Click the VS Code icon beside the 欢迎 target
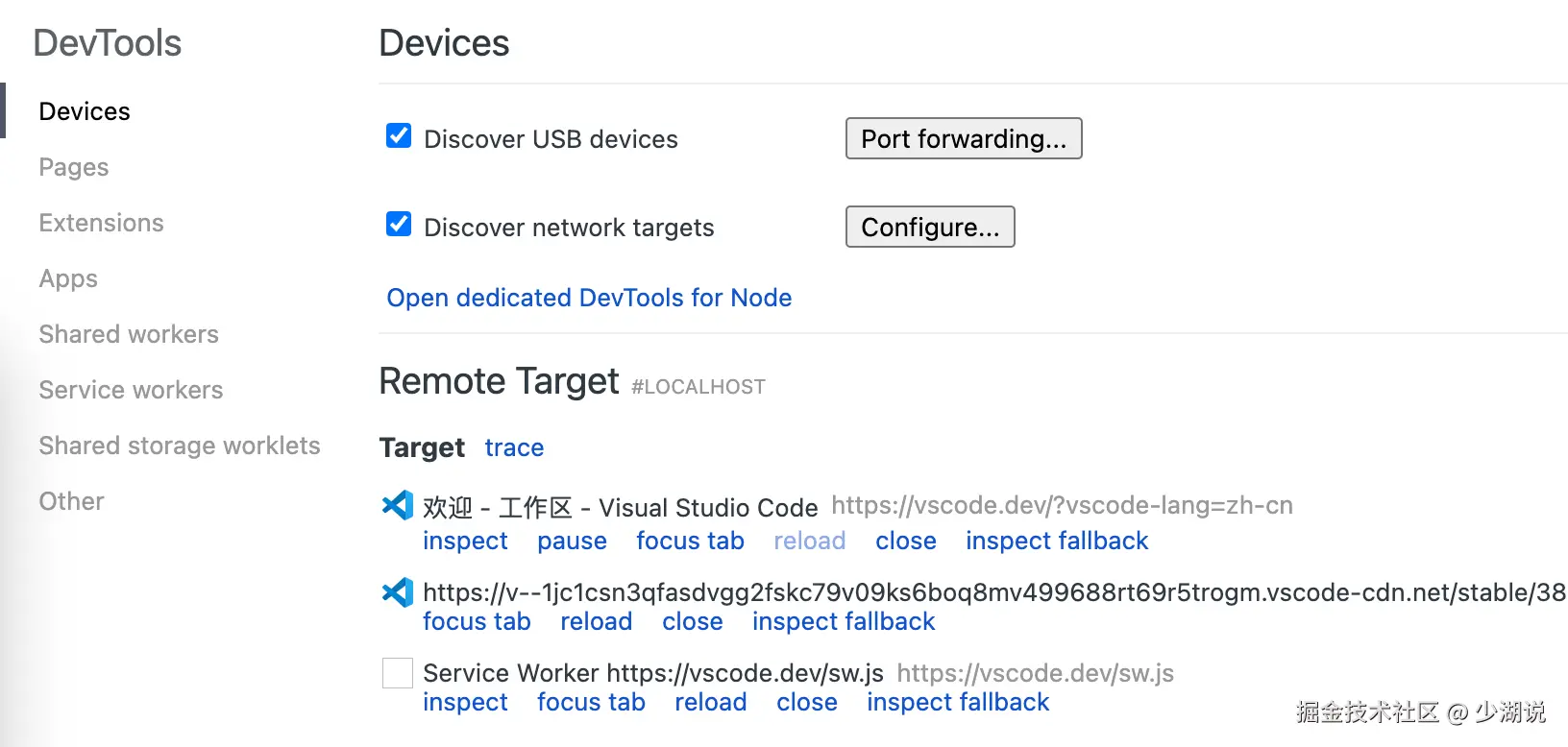The width and height of the screenshot is (1568, 747). (398, 505)
